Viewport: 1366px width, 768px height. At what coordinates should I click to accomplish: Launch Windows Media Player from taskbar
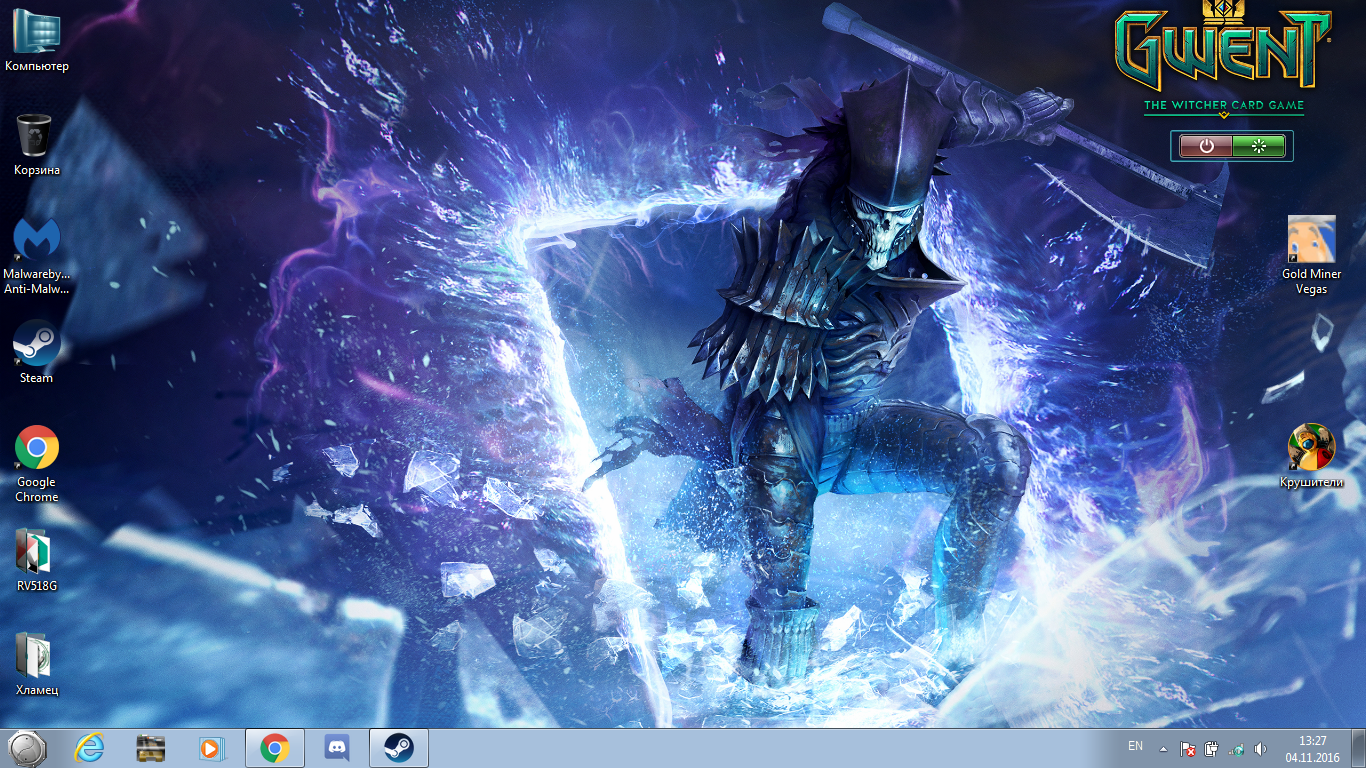point(212,748)
